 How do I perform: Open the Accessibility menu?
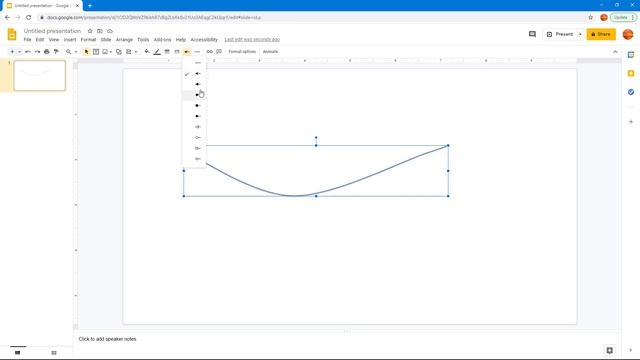tap(204, 40)
